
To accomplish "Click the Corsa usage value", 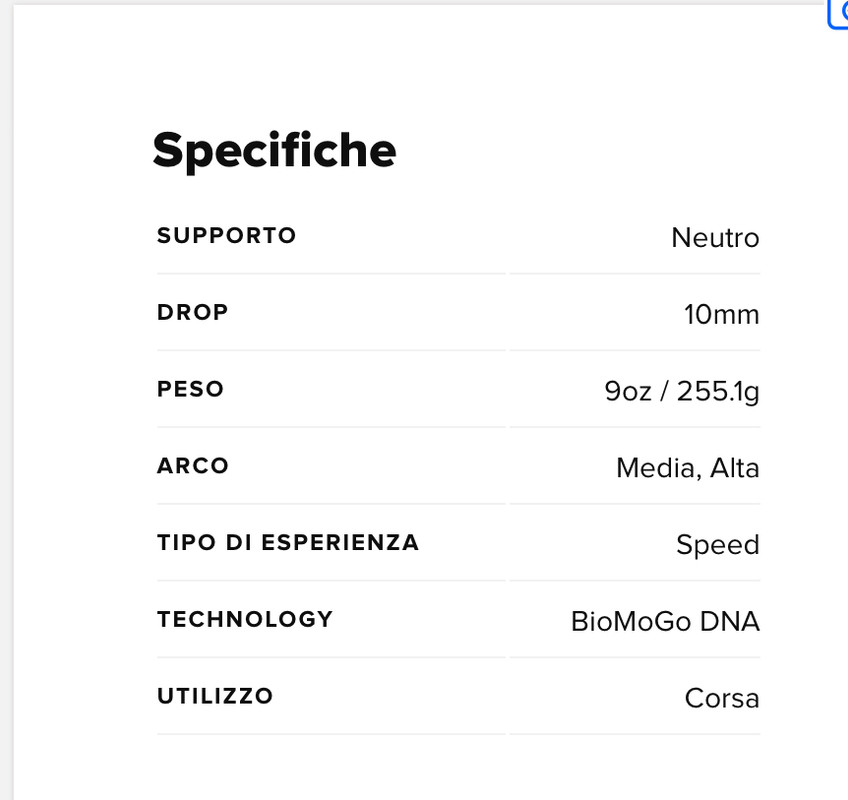I will tap(722, 698).
